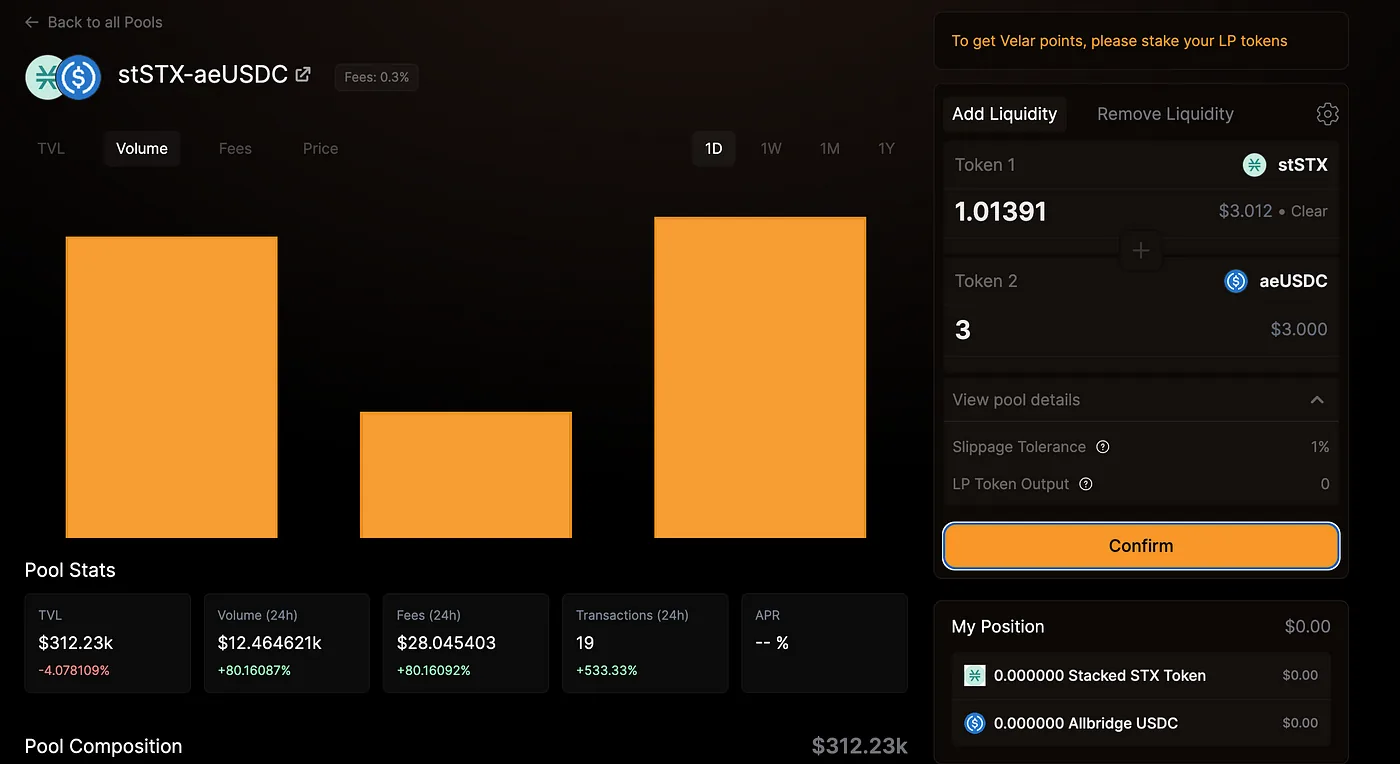The height and width of the screenshot is (764, 1400).
Task: Collapse the View pool details chevron
Action: 1317,400
